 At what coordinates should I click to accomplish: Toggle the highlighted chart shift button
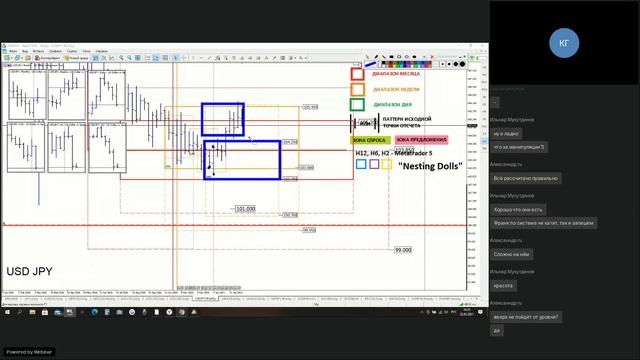click(x=156, y=58)
